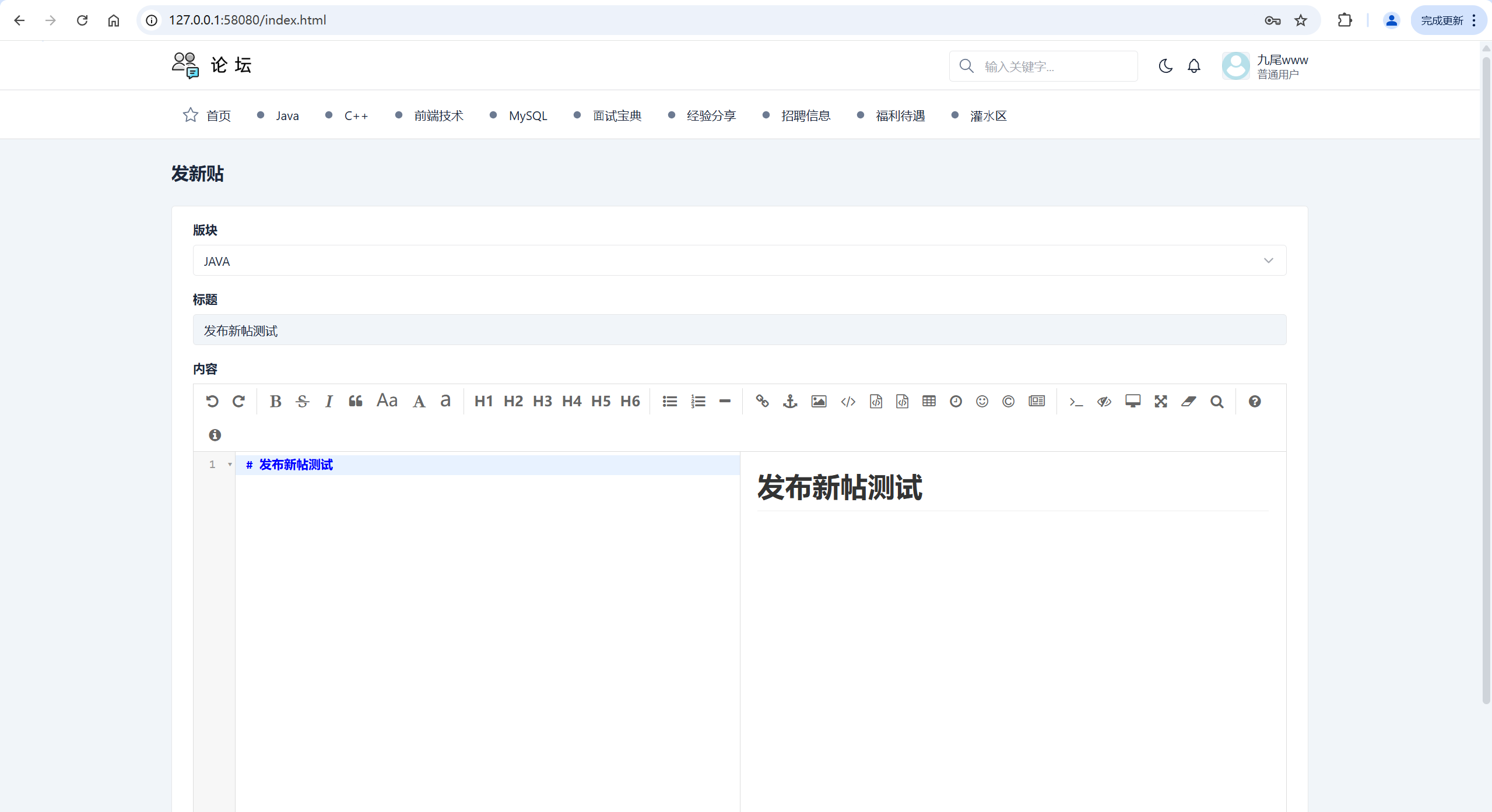This screenshot has width=1492, height=812.
Task: Click the emoji smiley icon
Action: 982,402
